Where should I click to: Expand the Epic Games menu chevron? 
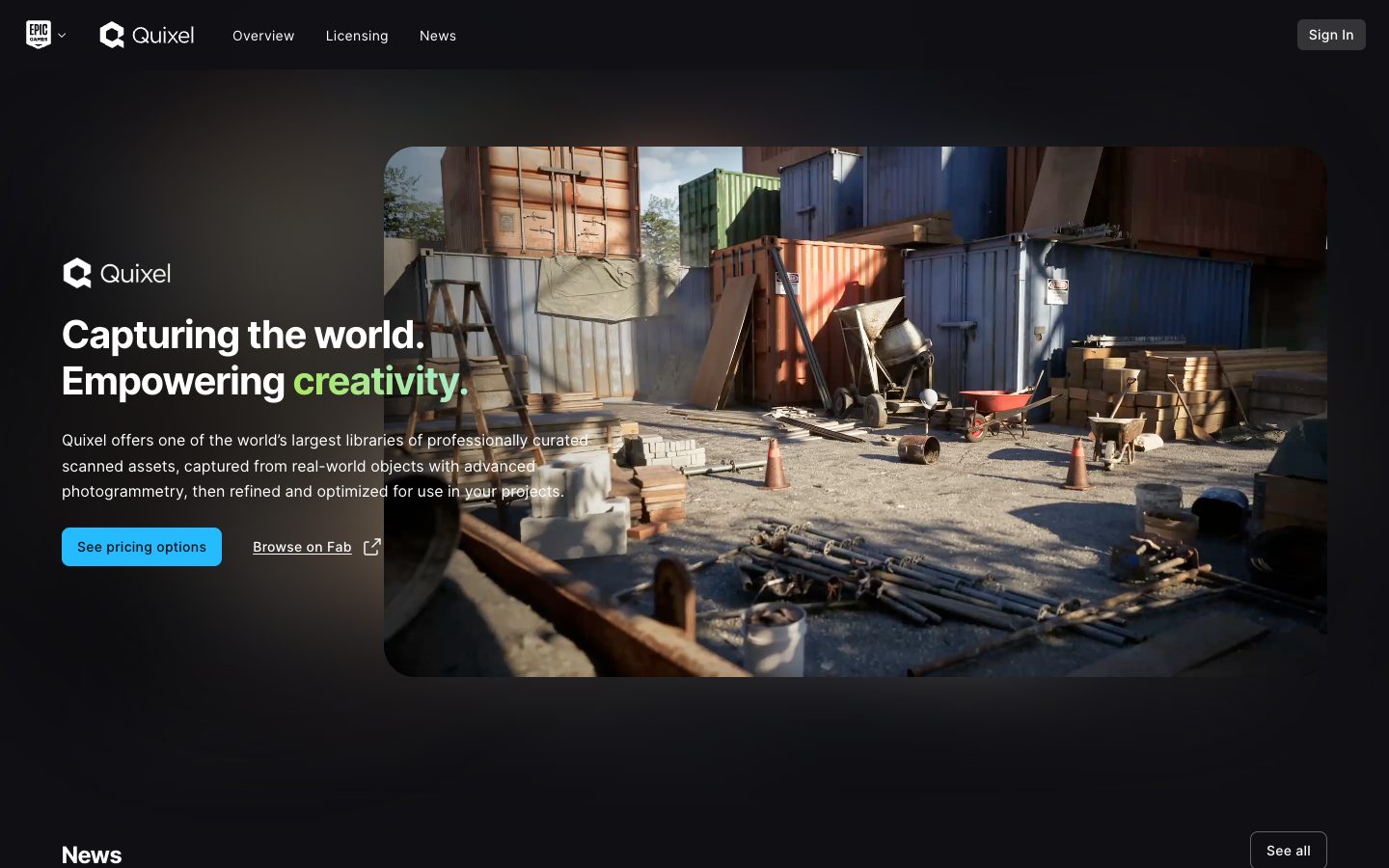[x=62, y=36]
